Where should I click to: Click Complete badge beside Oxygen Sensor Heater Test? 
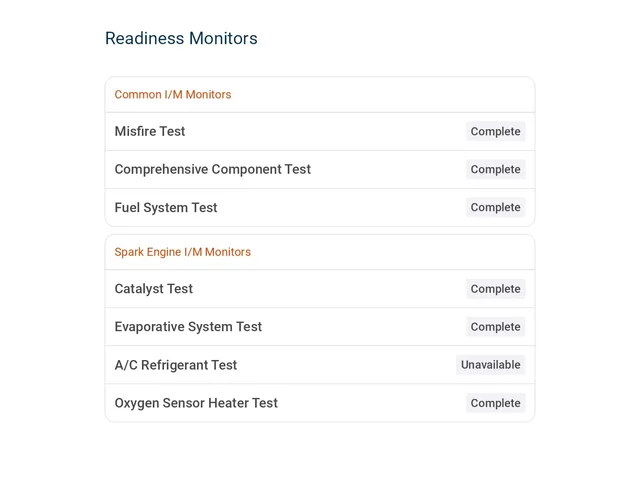[496, 403]
